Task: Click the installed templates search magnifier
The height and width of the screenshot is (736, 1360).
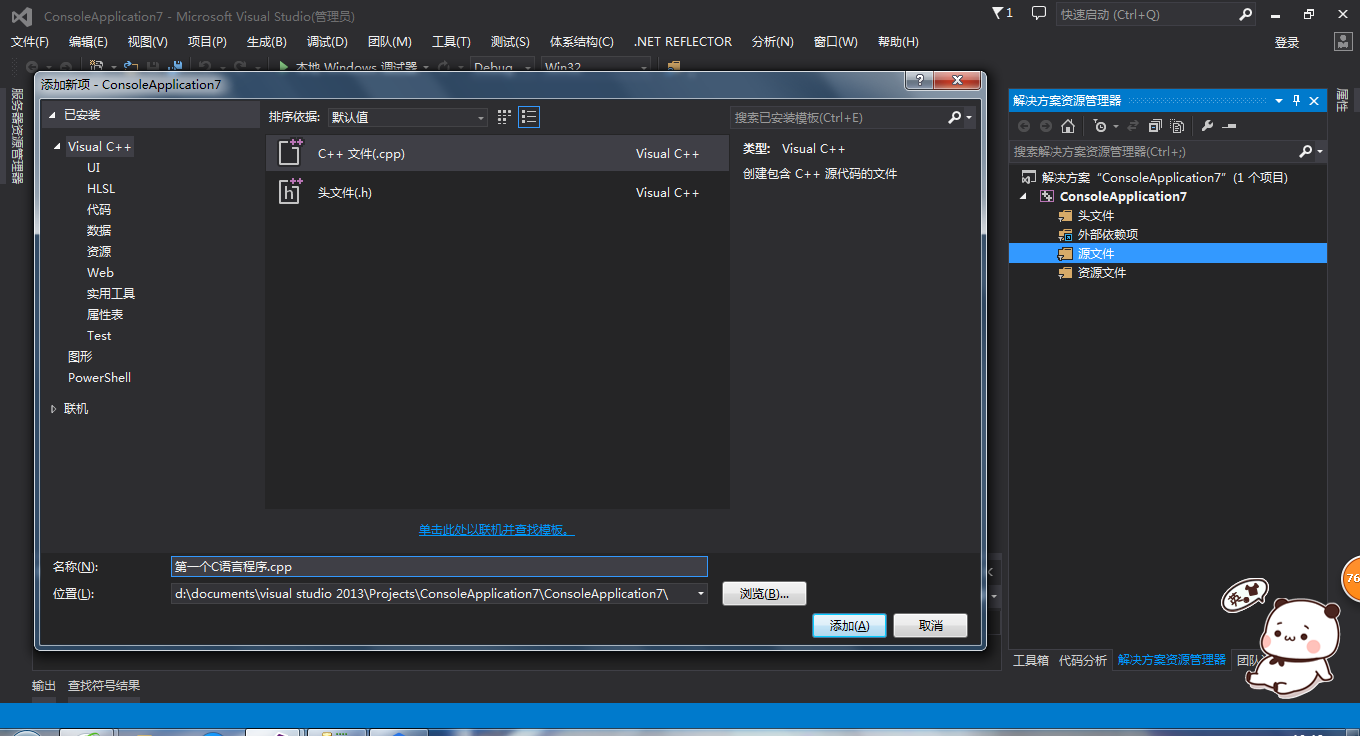Action: point(955,117)
